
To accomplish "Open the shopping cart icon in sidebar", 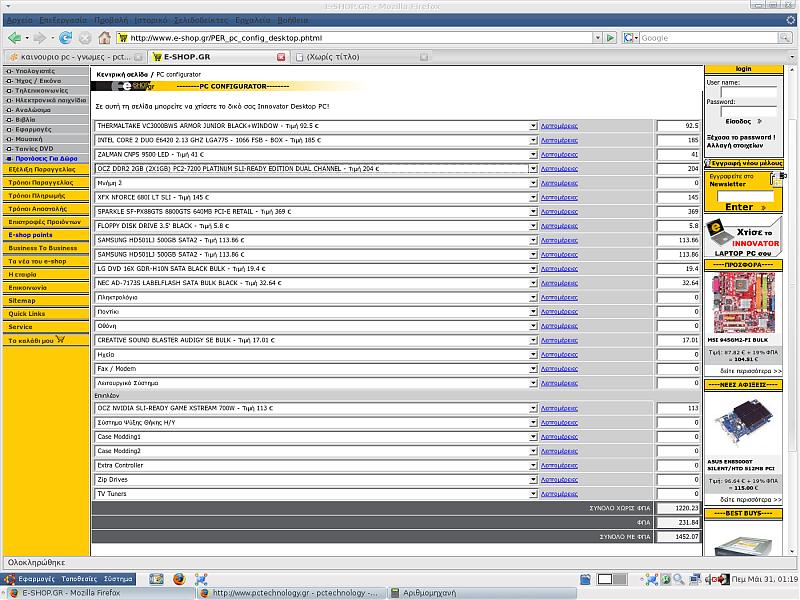I will [60, 339].
